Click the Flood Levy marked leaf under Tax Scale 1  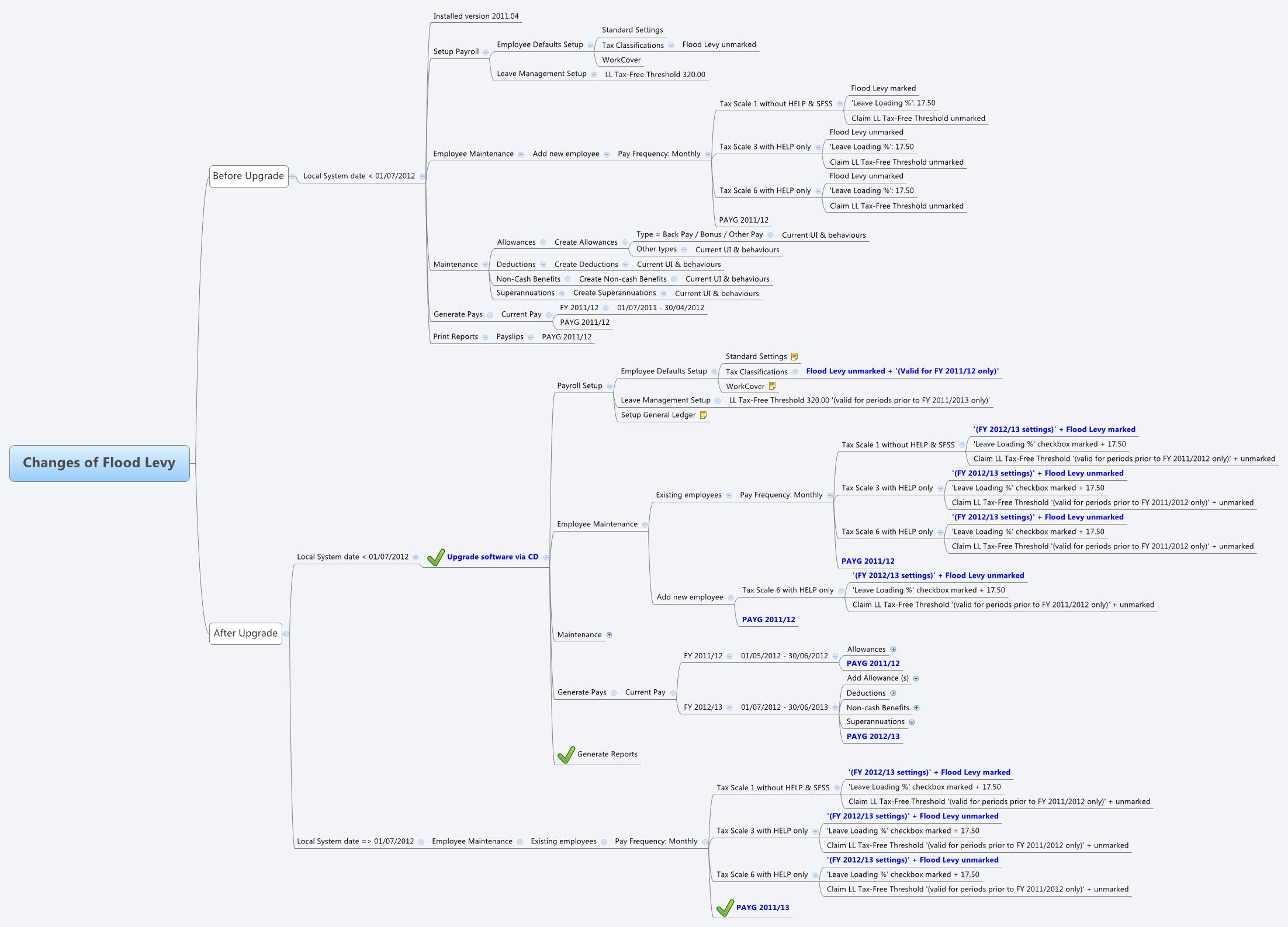point(883,88)
